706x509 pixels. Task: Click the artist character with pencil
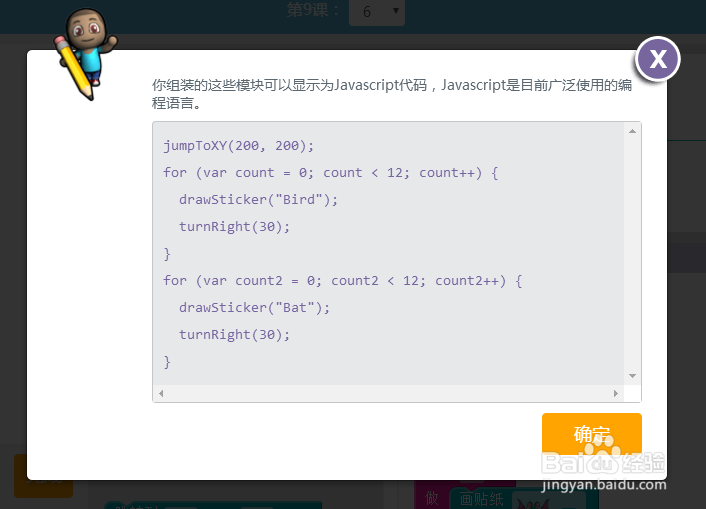tap(86, 53)
